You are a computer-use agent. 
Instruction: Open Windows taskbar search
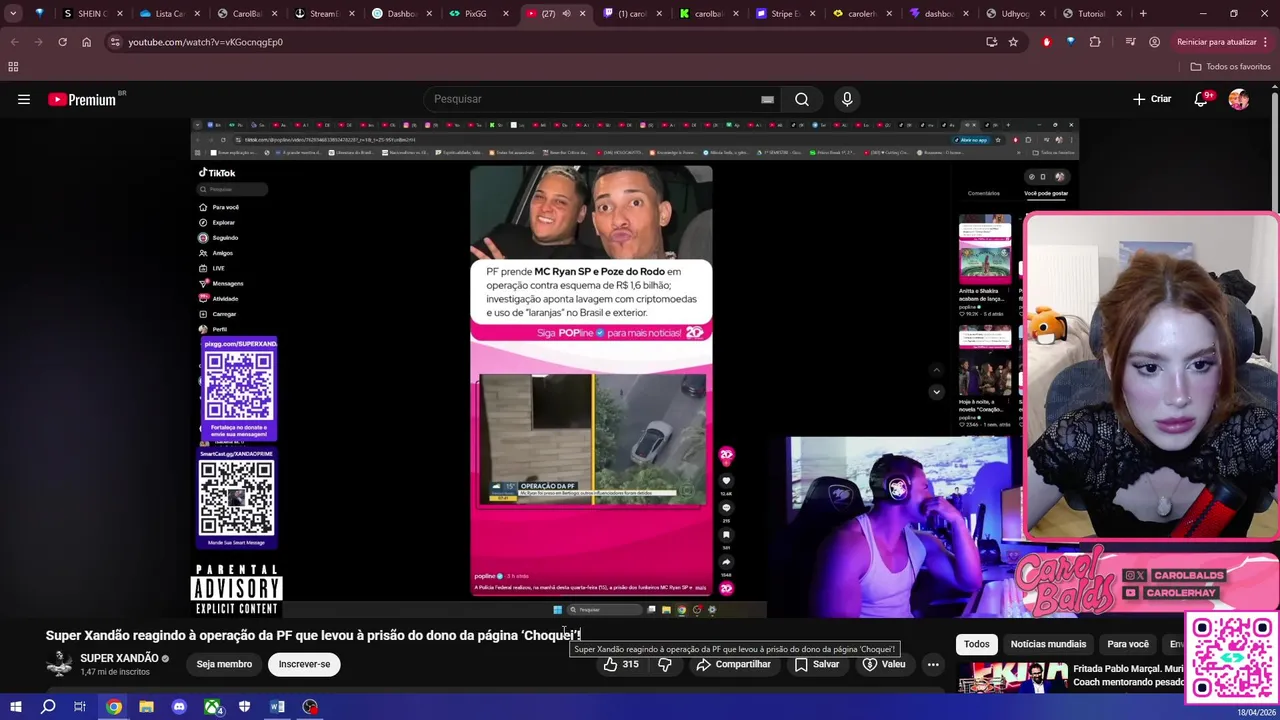(x=47, y=707)
